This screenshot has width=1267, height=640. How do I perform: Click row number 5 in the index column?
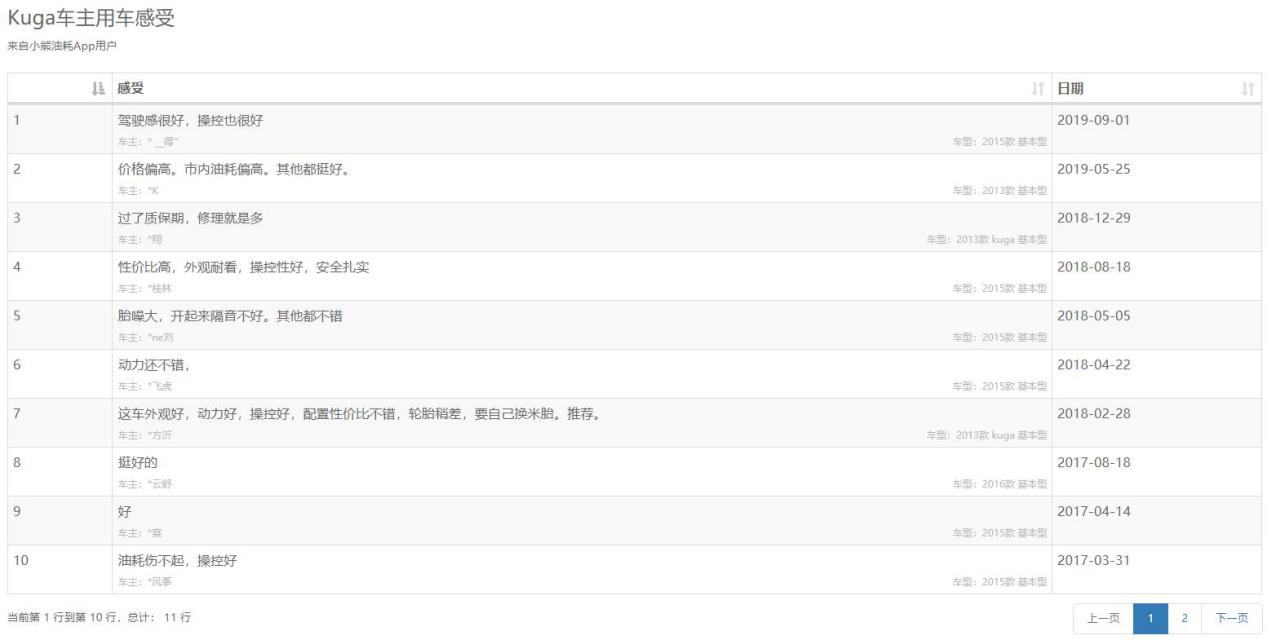[17, 316]
